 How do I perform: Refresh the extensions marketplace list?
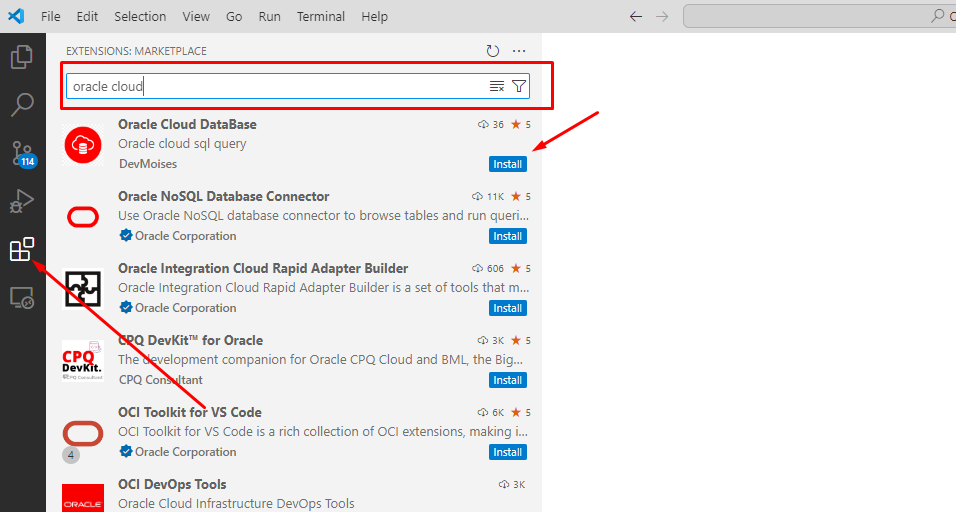click(x=493, y=51)
